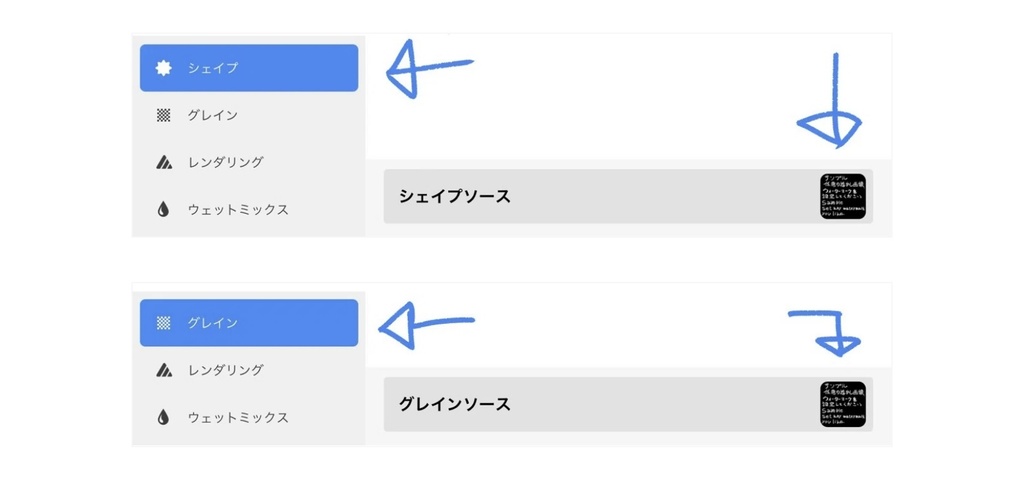Switch to the unselected グレイン tab label
Viewport: 1024px width, 489px height.
point(213,115)
